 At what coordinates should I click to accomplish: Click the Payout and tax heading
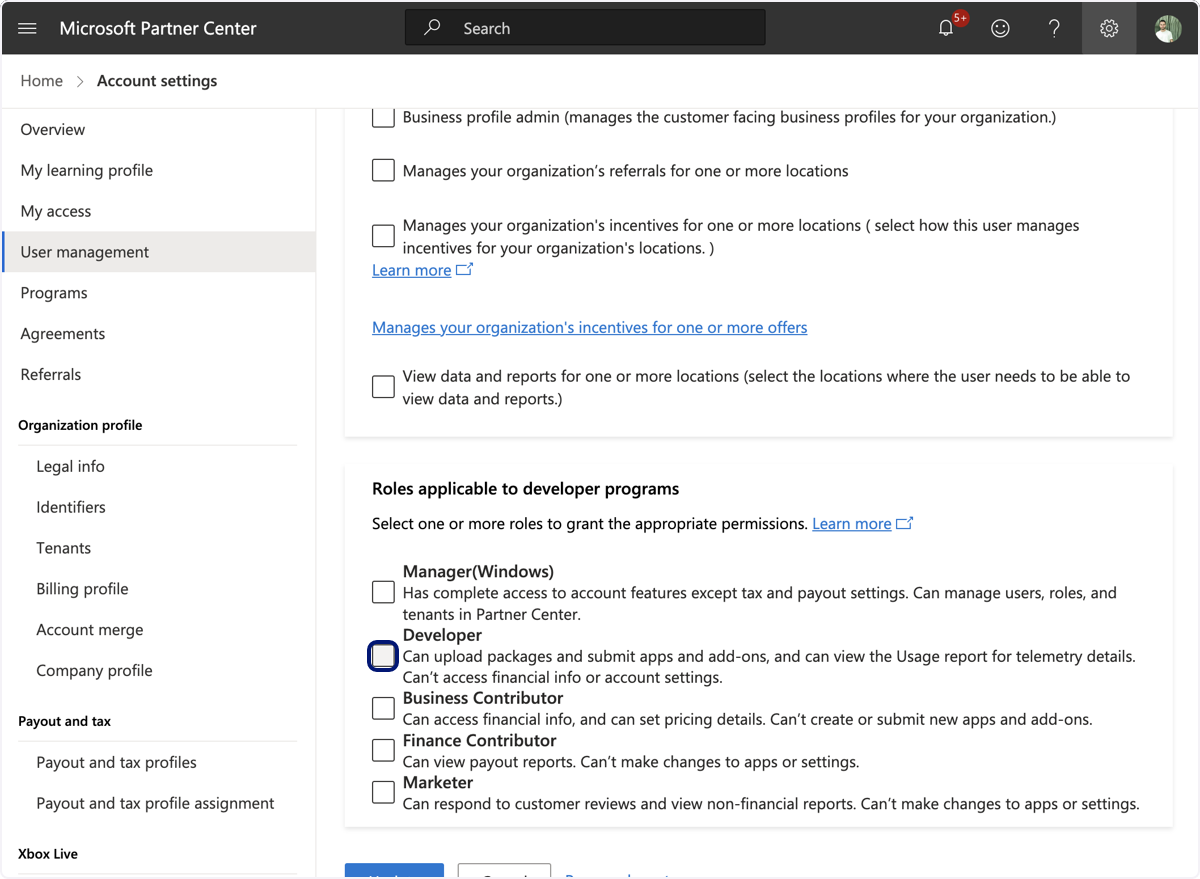point(64,721)
